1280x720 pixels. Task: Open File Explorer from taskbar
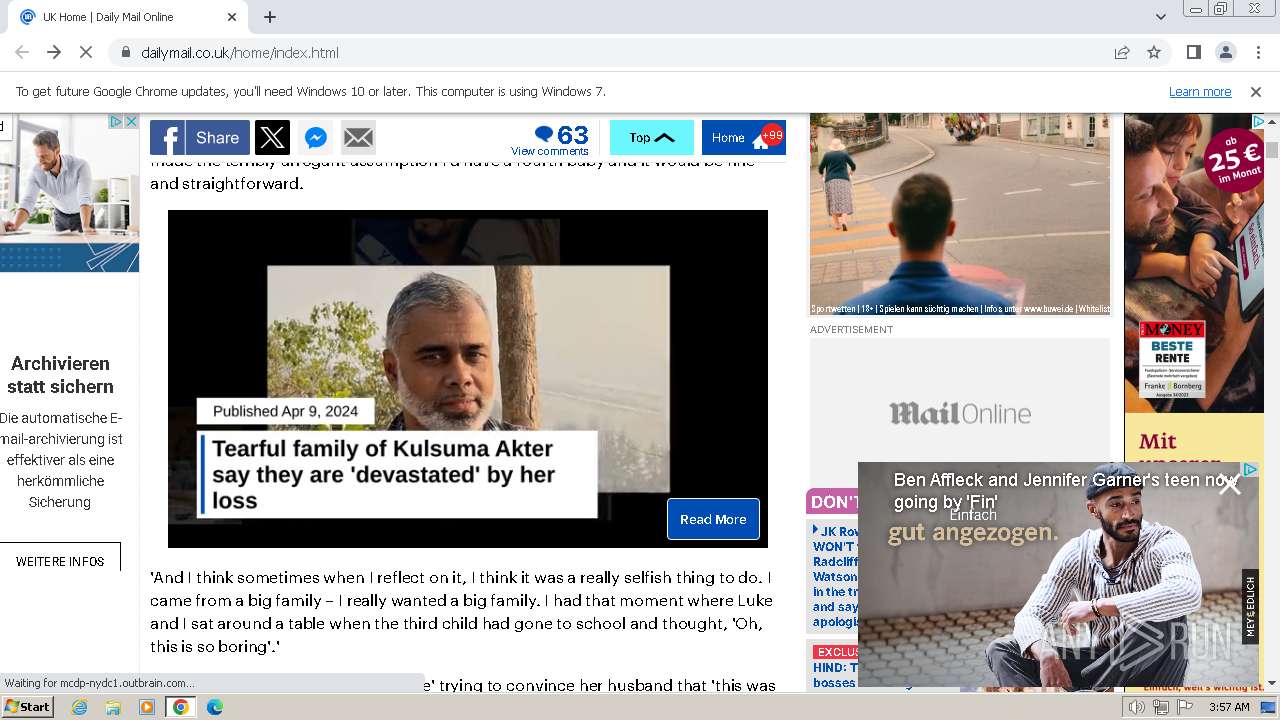(x=113, y=707)
